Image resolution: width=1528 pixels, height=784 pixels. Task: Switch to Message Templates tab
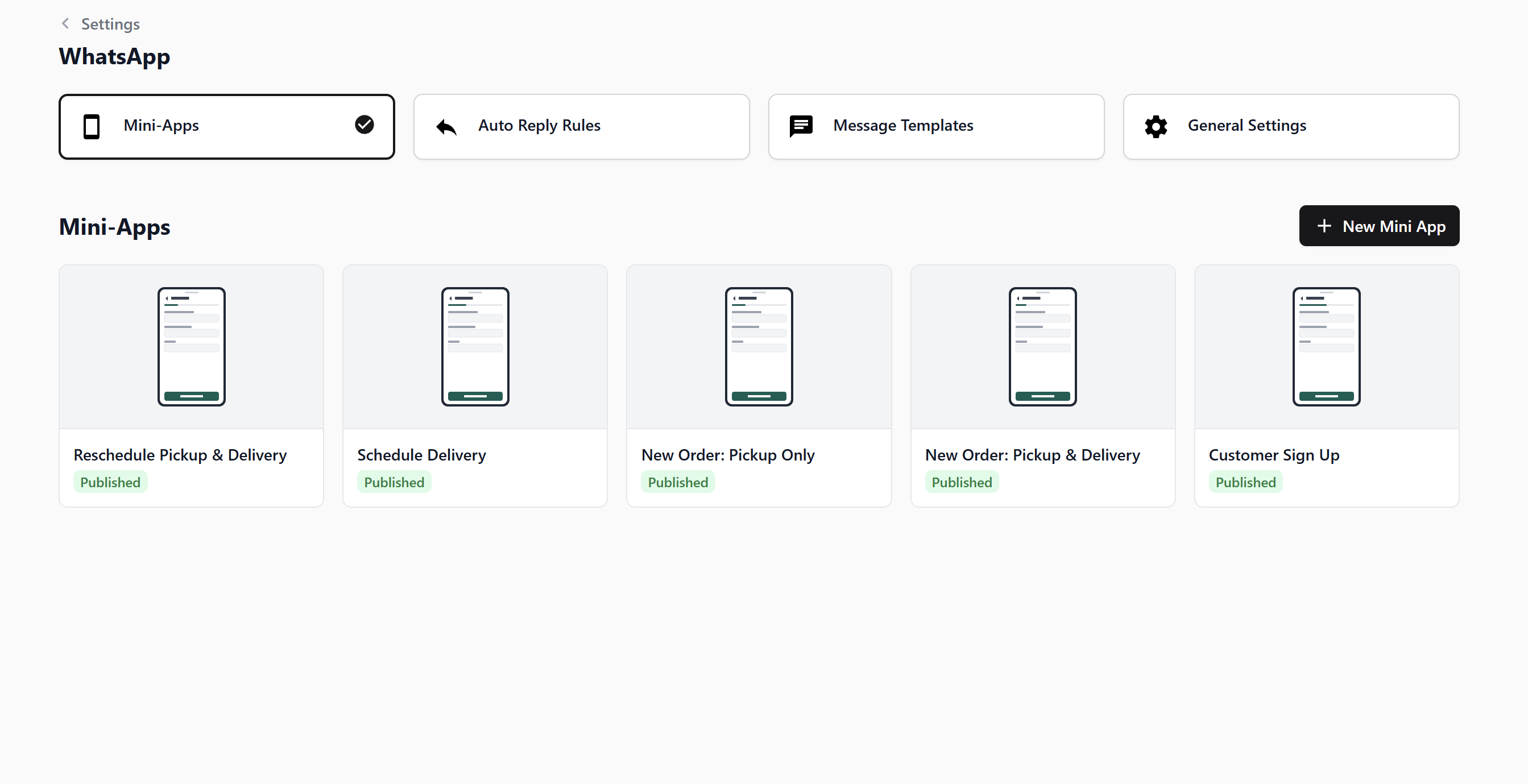click(936, 126)
